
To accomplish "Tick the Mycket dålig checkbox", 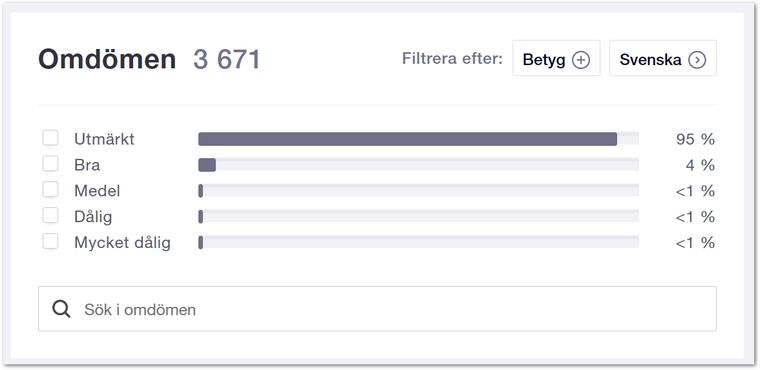I will pyautogui.click(x=50, y=241).
